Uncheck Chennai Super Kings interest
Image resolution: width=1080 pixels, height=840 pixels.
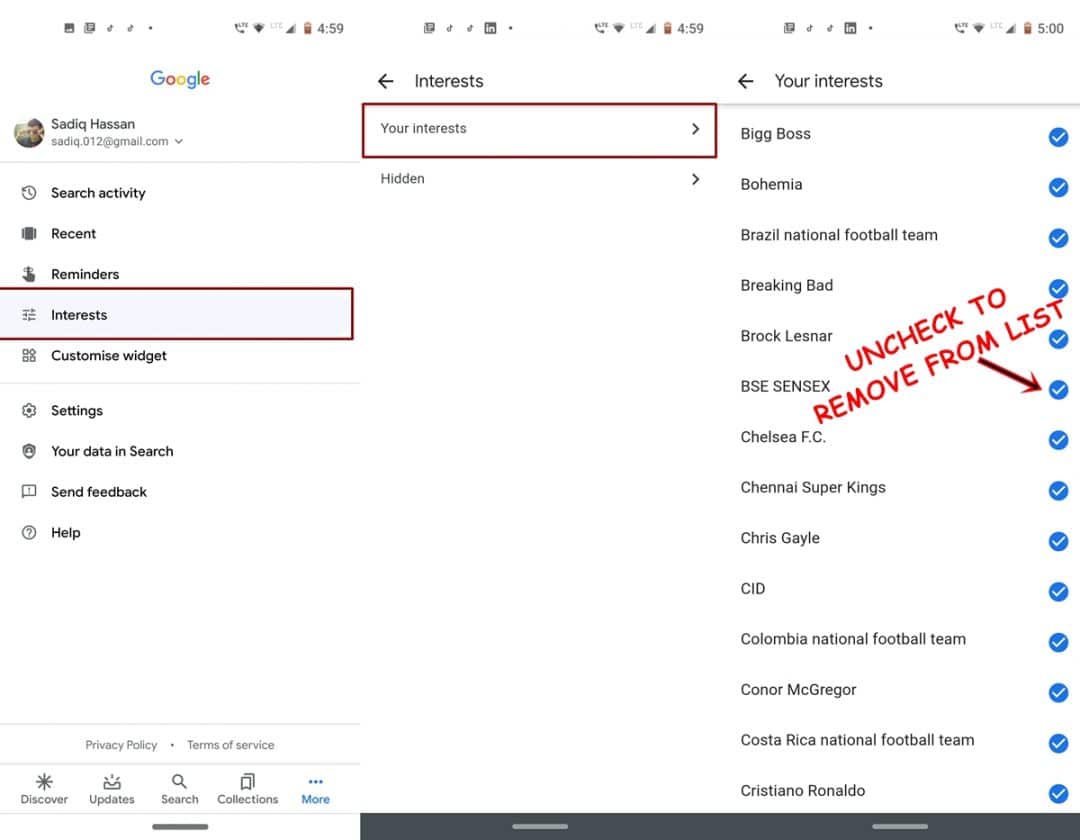pyautogui.click(x=1059, y=490)
